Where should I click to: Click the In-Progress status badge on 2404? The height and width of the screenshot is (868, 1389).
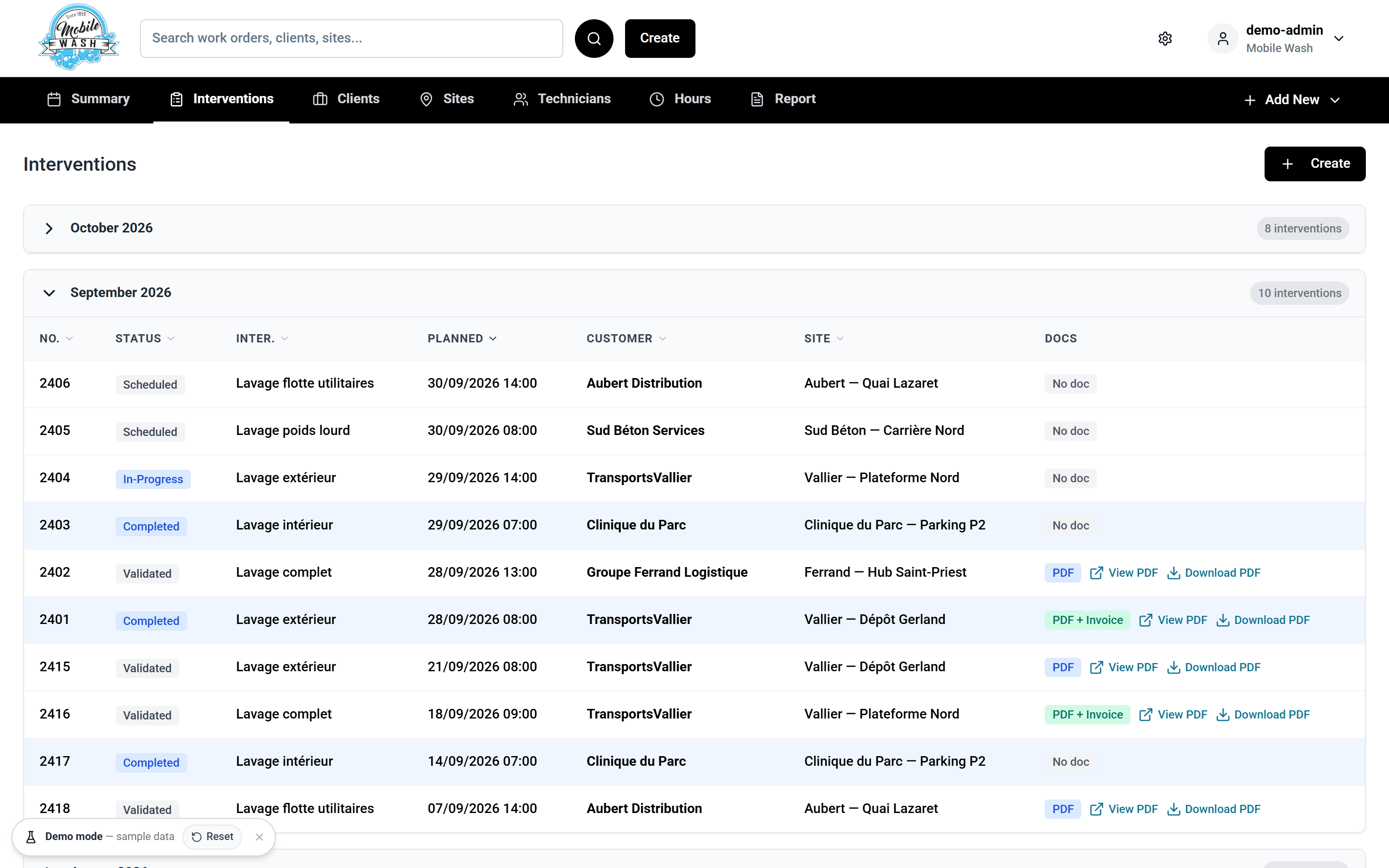153,479
